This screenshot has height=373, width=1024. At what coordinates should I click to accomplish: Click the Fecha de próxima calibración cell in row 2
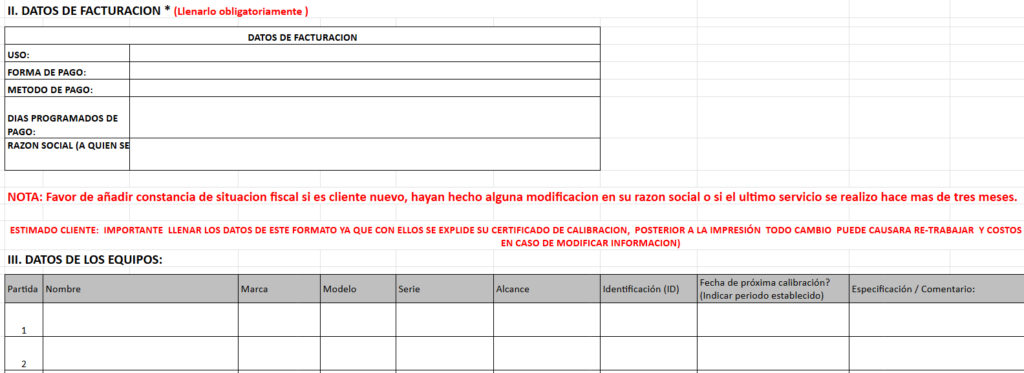[773, 353]
